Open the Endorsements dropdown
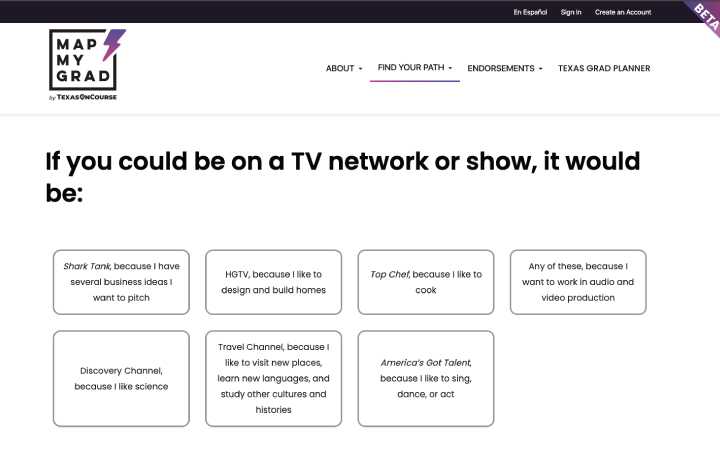This screenshot has width=720, height=460. click(504, 69)
